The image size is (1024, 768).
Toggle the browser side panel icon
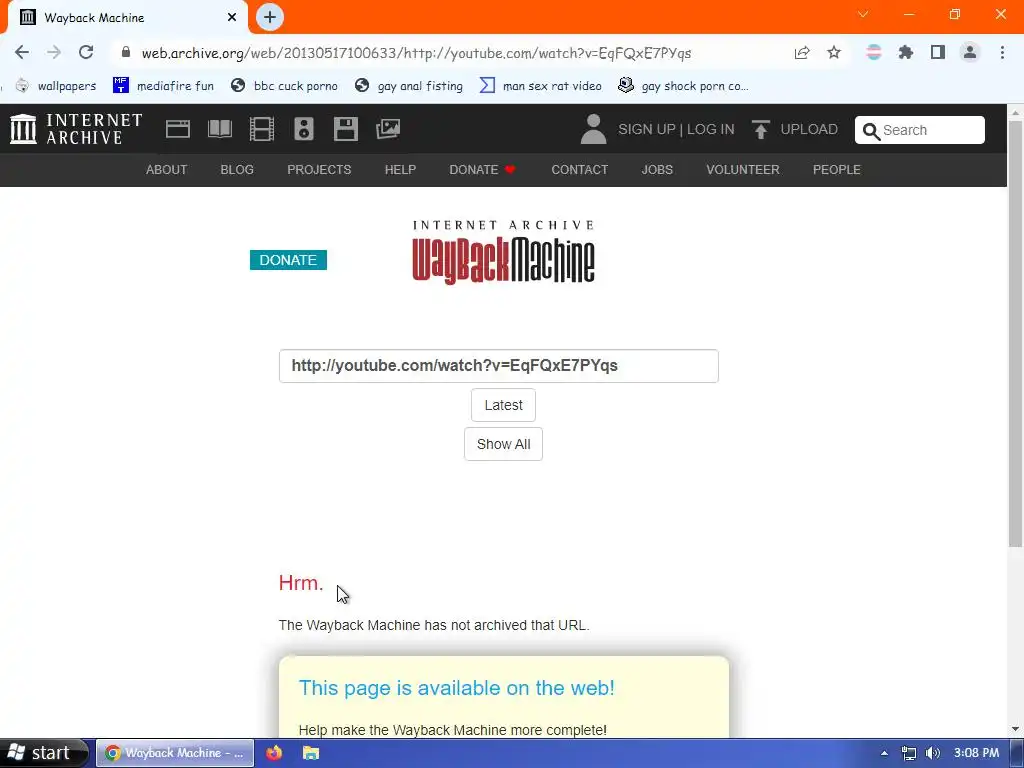938,53
